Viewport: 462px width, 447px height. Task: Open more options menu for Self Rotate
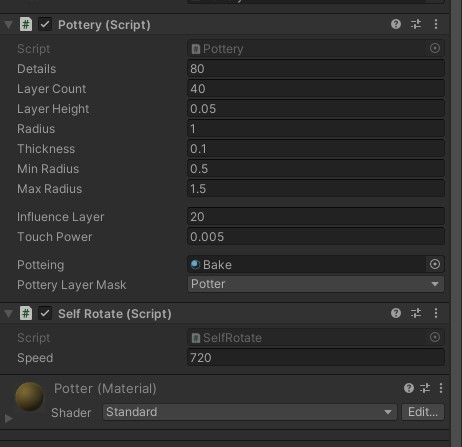point(436,313)
